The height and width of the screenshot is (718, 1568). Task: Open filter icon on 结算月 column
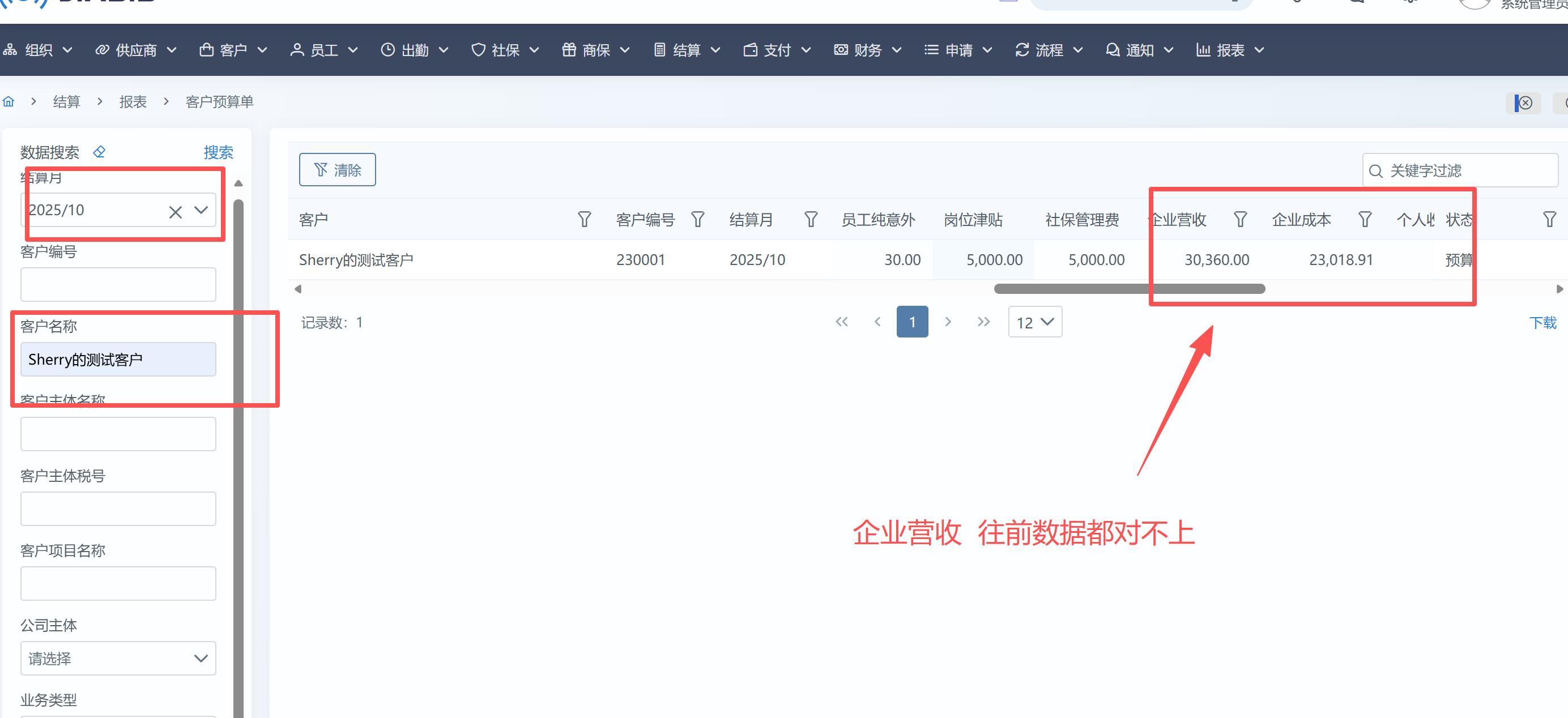tap(810, 219)
